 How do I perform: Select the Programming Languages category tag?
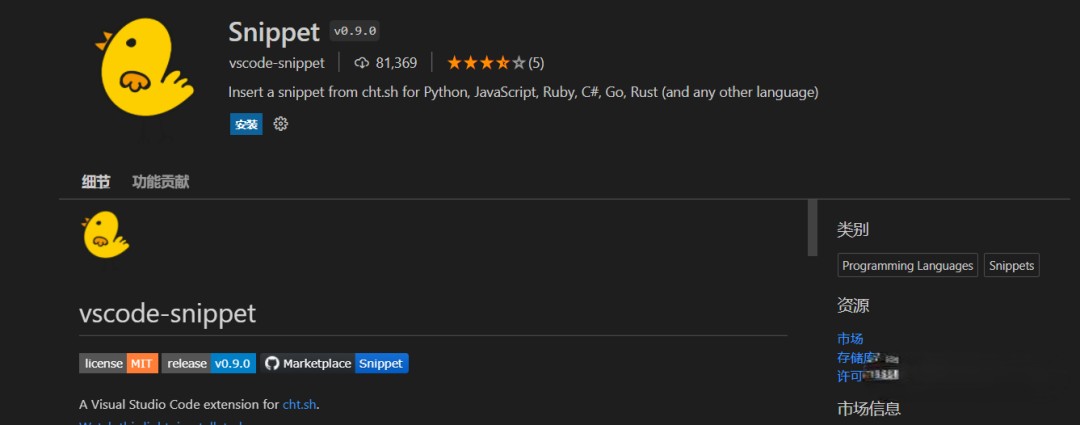click(907, 265)
